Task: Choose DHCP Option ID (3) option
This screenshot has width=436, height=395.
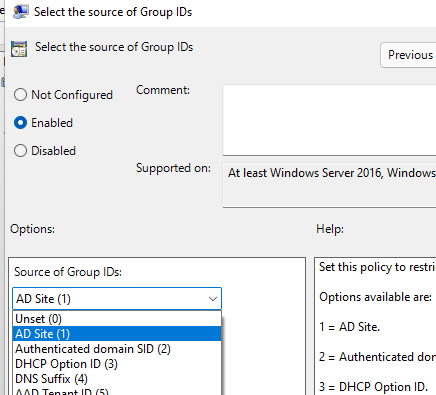Action: click(117, 364)
